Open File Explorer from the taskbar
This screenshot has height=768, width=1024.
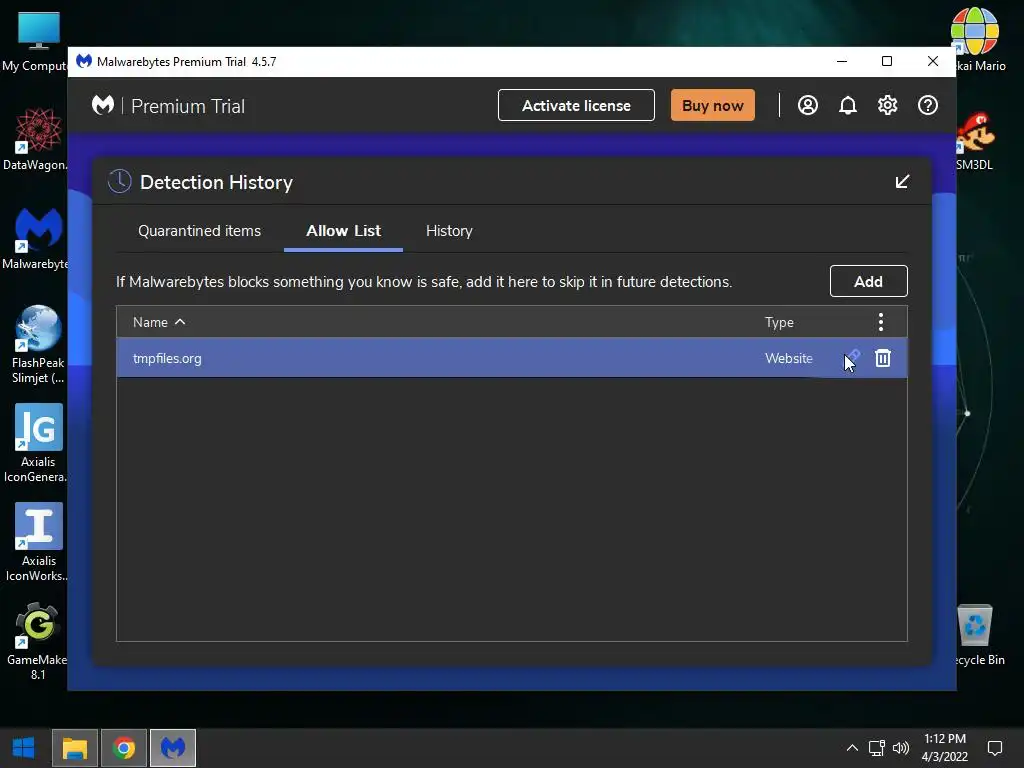[74, 748]
